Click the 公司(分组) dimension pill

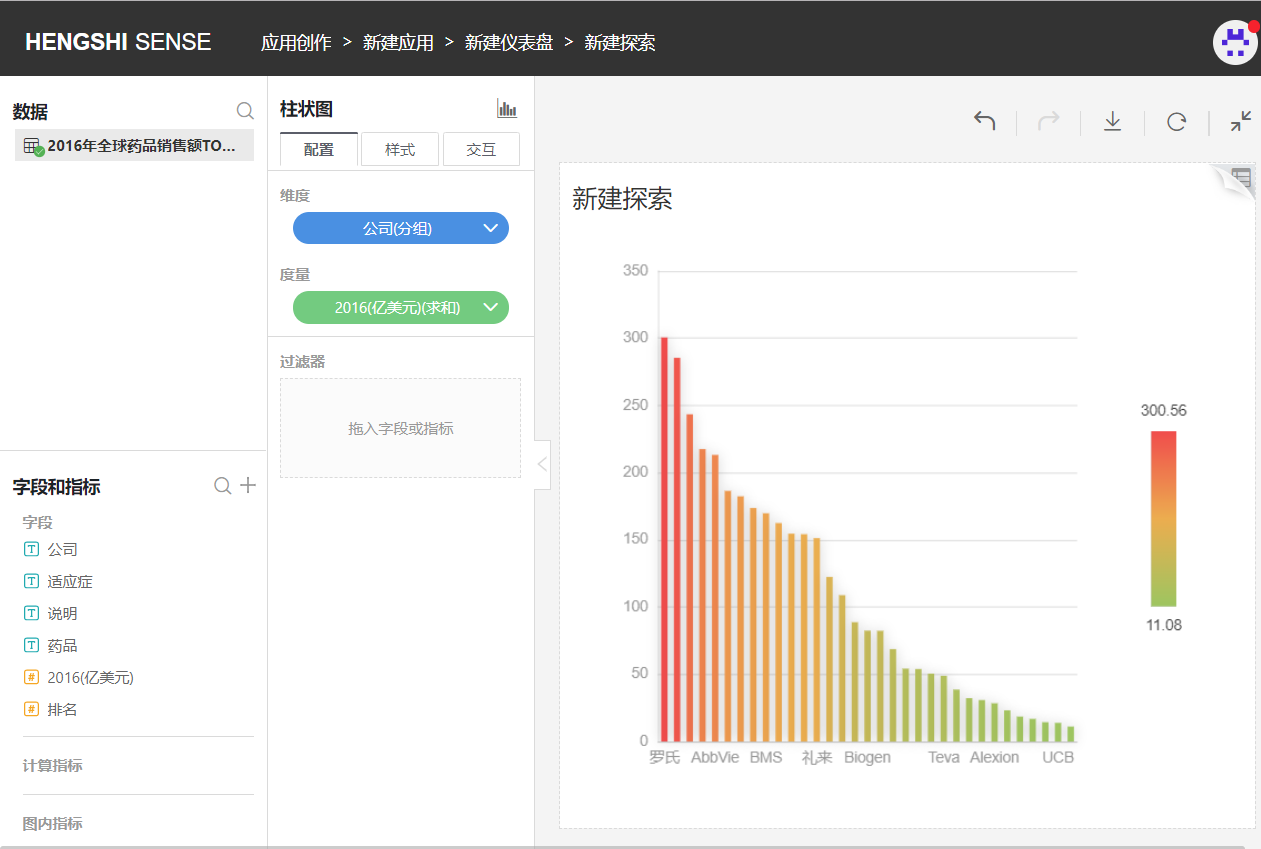[x=400, y=228]
